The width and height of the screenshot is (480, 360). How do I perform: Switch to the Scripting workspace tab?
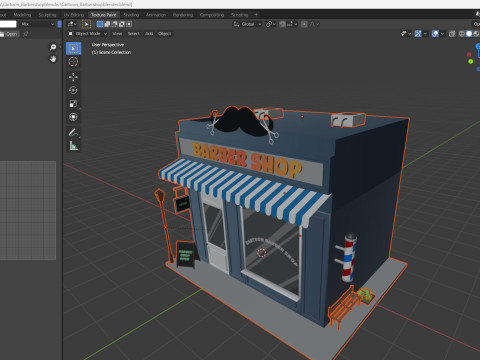239,15
